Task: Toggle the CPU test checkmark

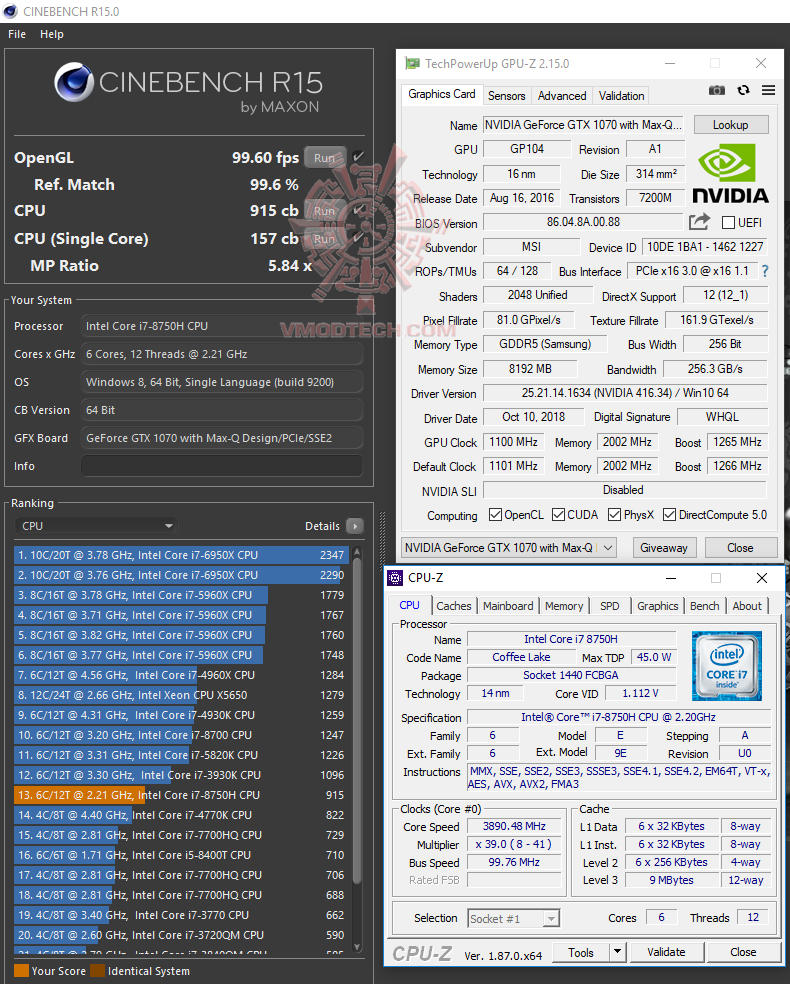Action: [x=358, y=210]
